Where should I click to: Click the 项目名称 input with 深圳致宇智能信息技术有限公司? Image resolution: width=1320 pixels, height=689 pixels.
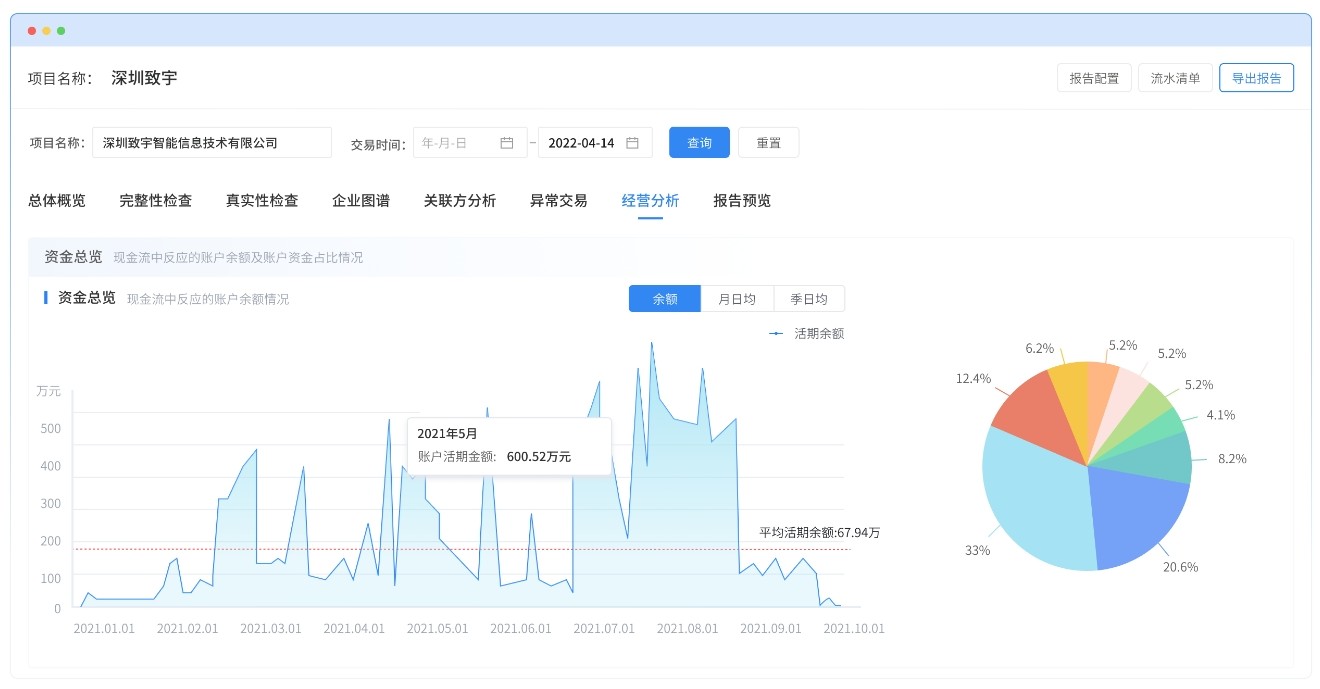[212, 143]
